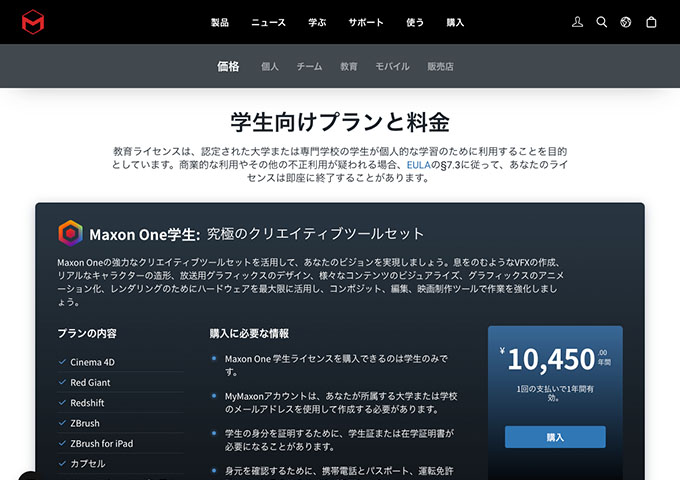Expand the サポート navigation menu
This screenshot has height=480, width=680.
(366, 22)
